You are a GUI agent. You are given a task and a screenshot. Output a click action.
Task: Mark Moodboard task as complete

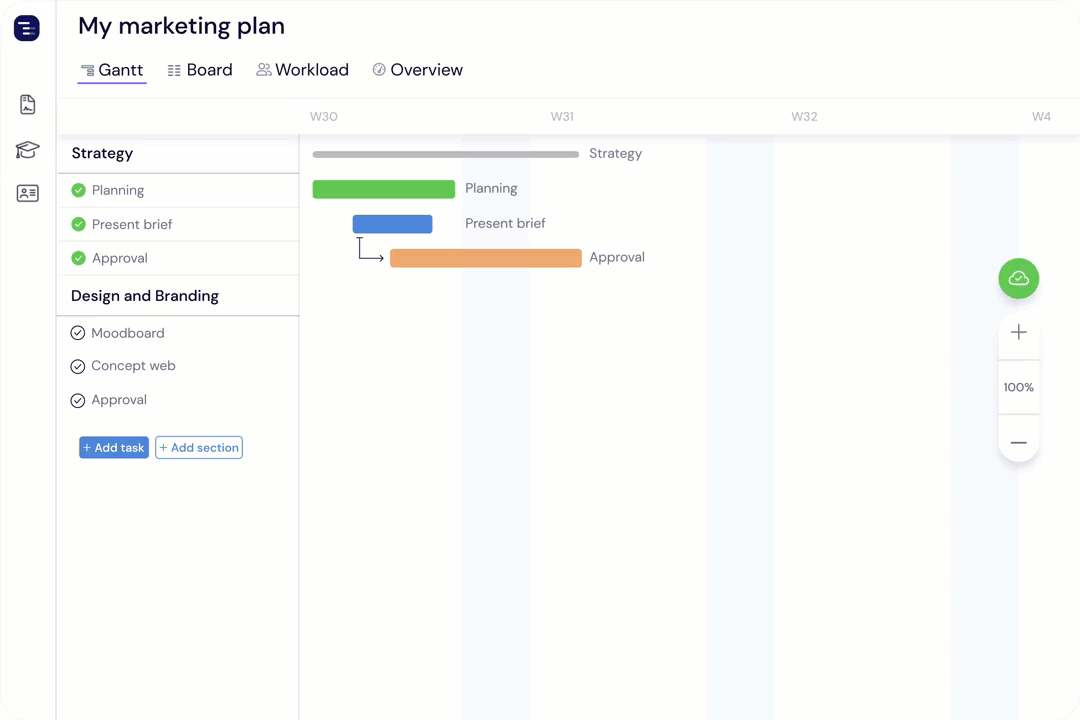[x=78, y=333]
